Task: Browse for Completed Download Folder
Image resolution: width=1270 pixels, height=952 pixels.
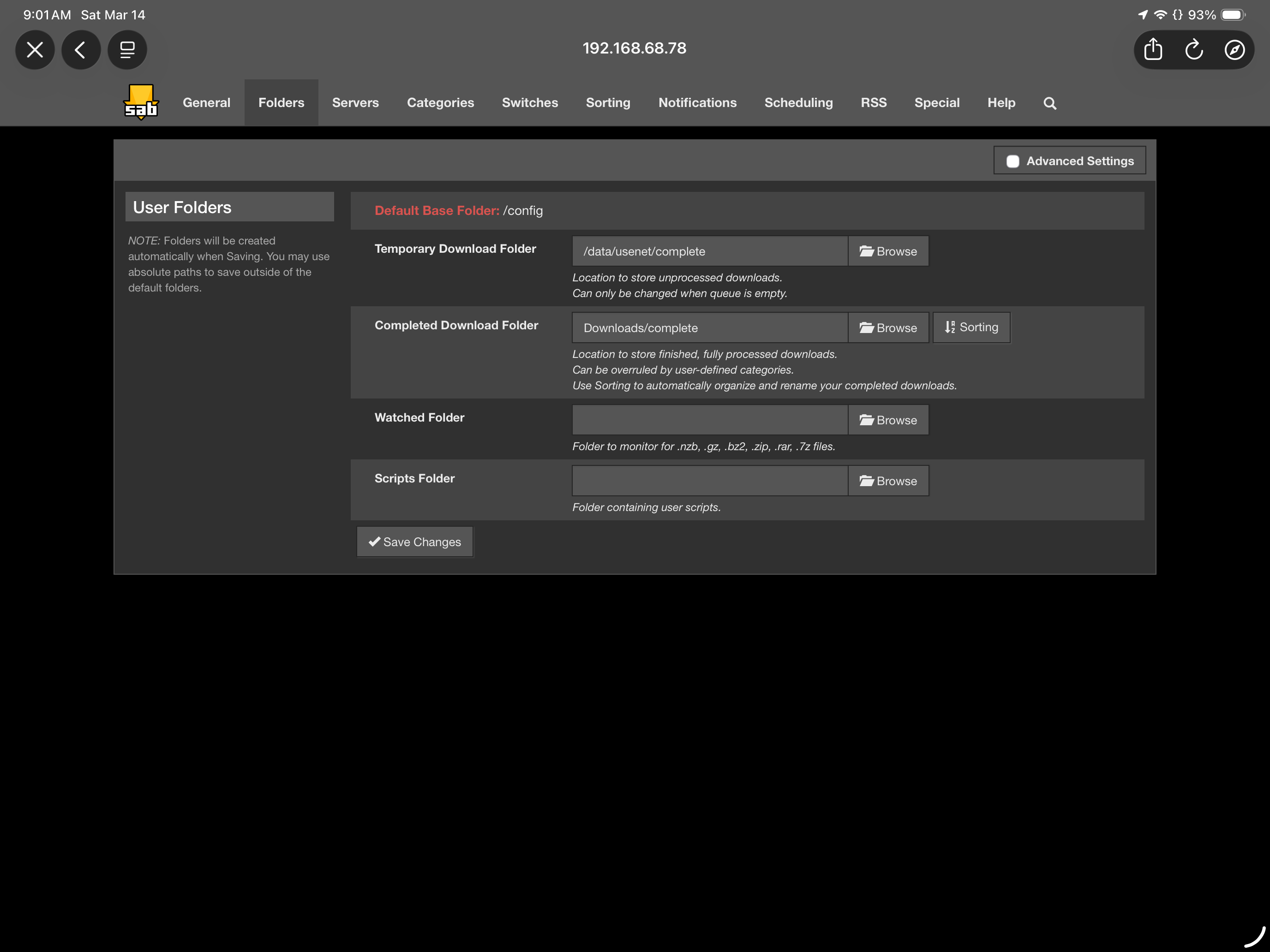Action: pyautogui.click(x=888, y=327)
